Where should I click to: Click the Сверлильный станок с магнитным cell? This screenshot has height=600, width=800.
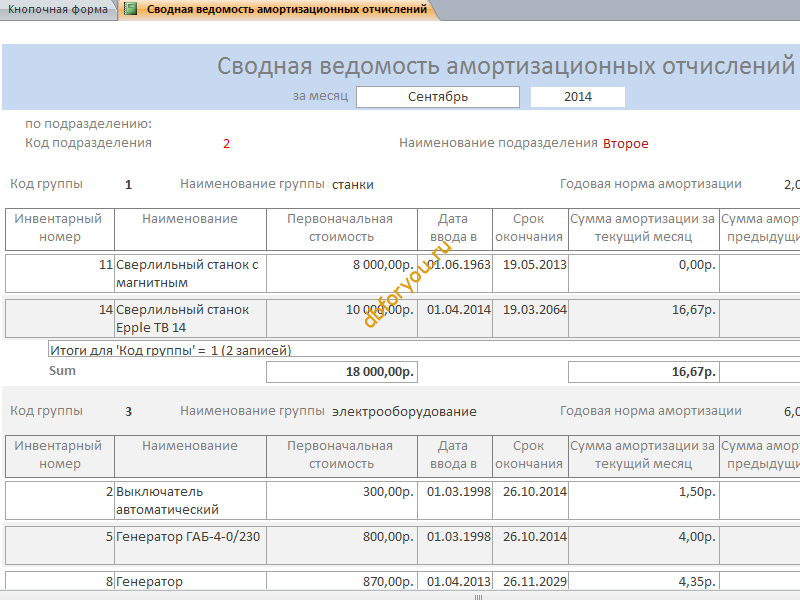click(x=190, y=273)
